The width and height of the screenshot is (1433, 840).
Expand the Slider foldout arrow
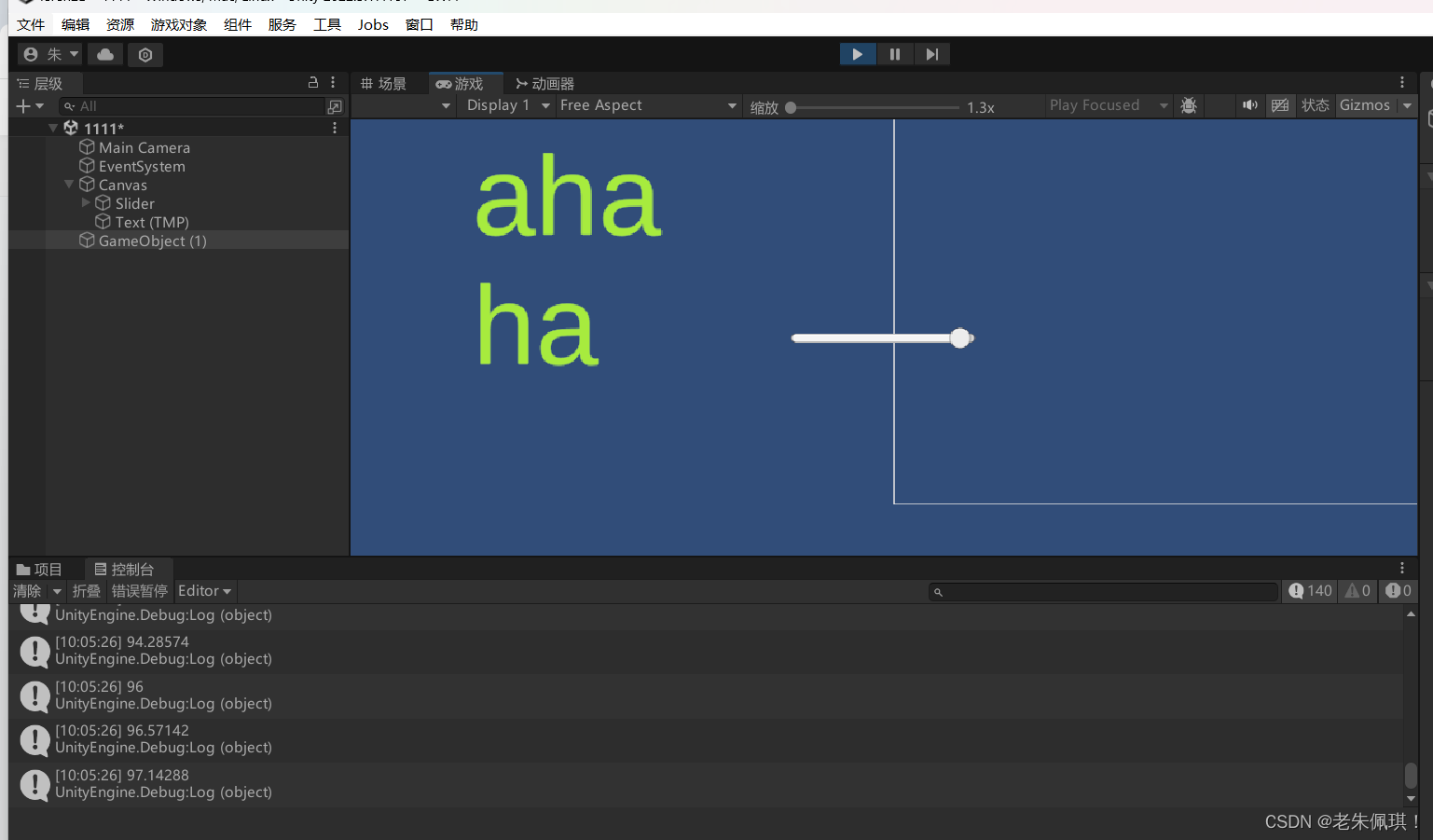pyautogui.click(x=86, y=202)
